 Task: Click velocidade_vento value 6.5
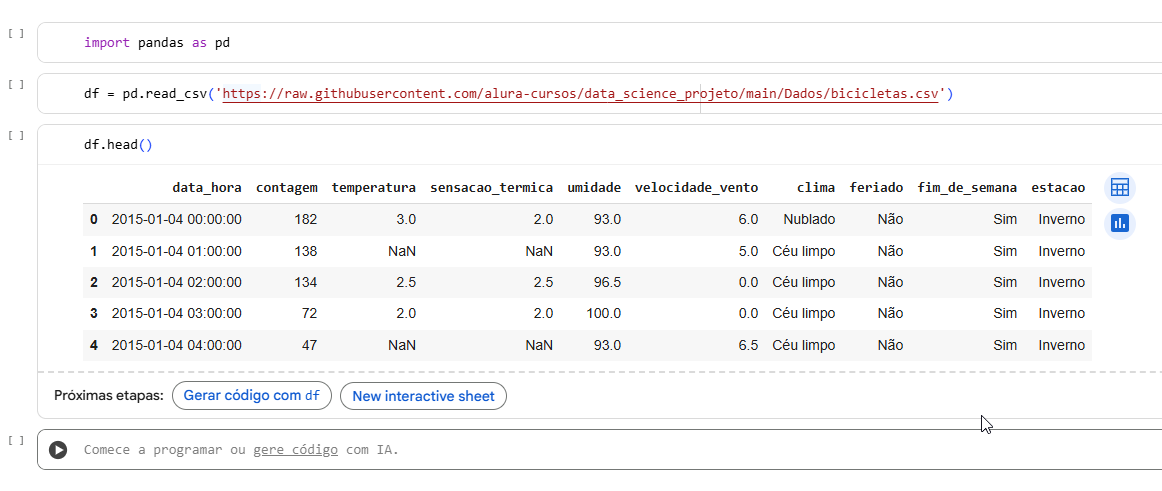tap(748, 345)
